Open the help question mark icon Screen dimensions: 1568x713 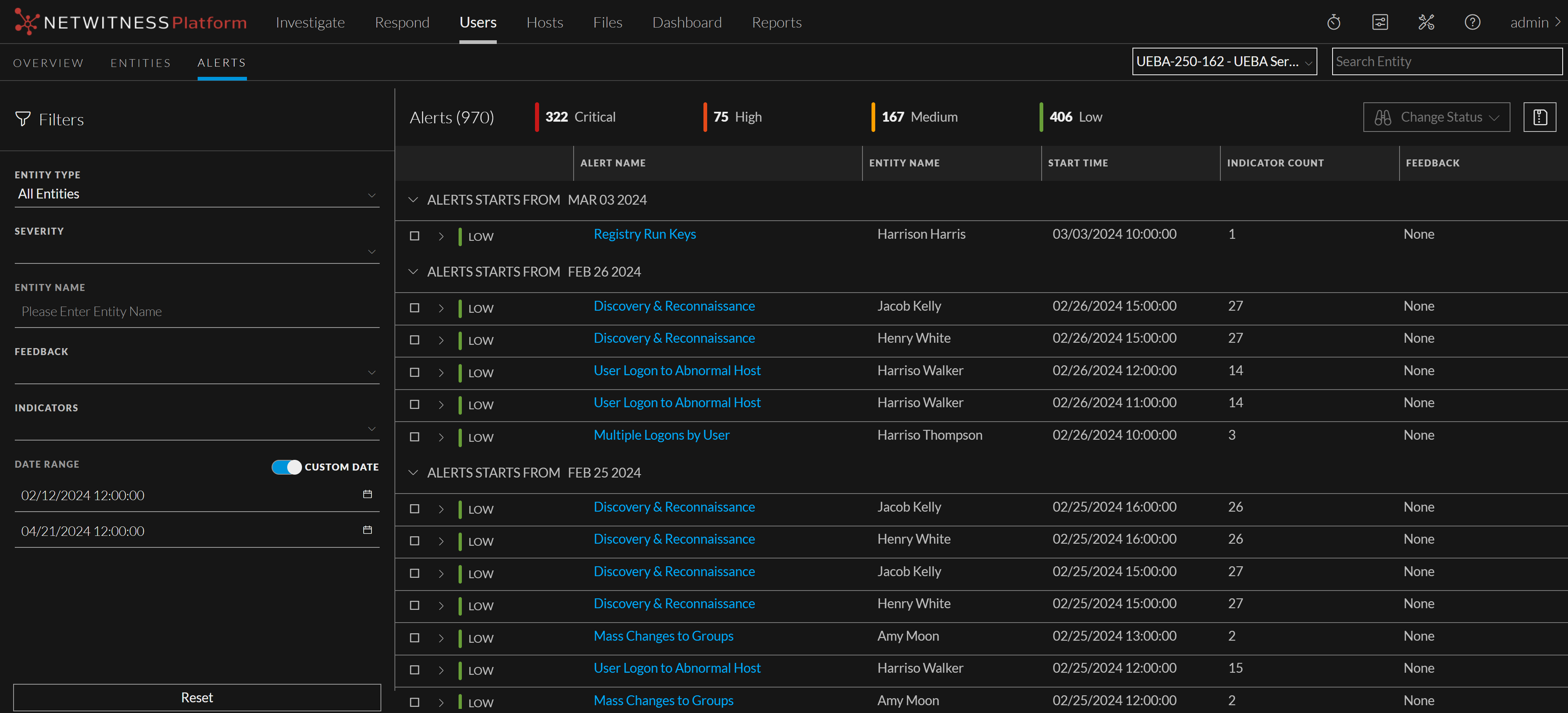(1472, 23)
